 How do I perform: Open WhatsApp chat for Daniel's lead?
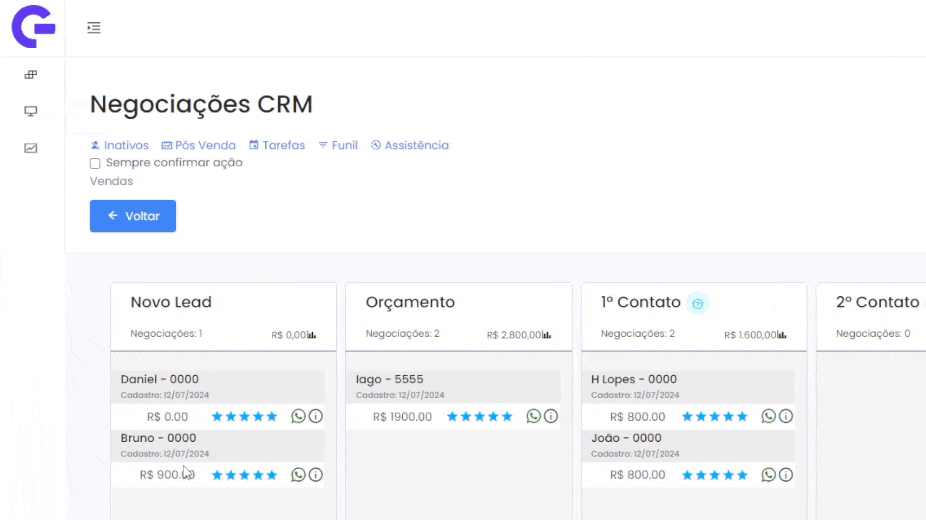coord(298,417)
